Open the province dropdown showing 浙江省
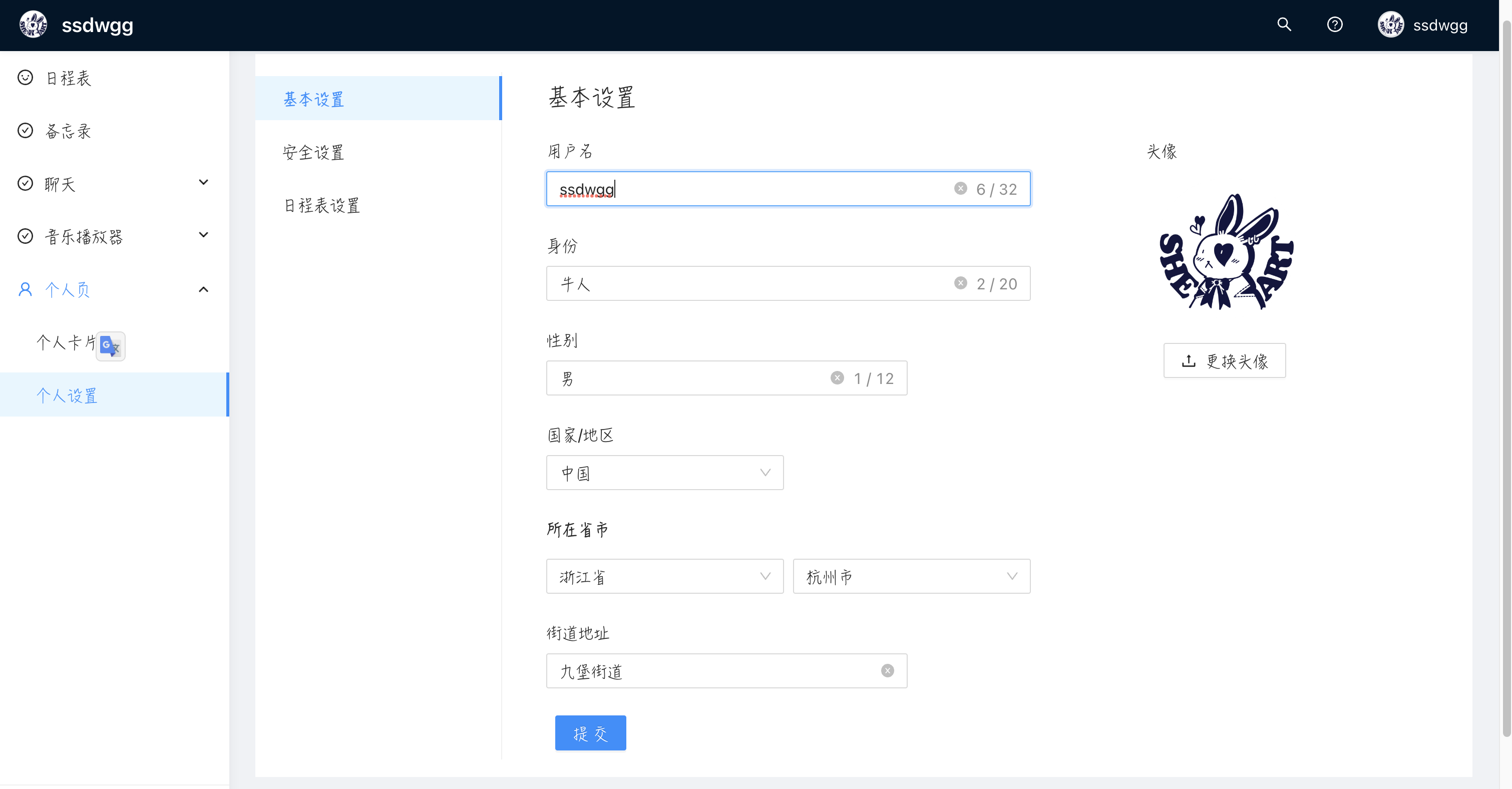The height and width of the screenshot is (789, 1512). (x=664, y=577)
